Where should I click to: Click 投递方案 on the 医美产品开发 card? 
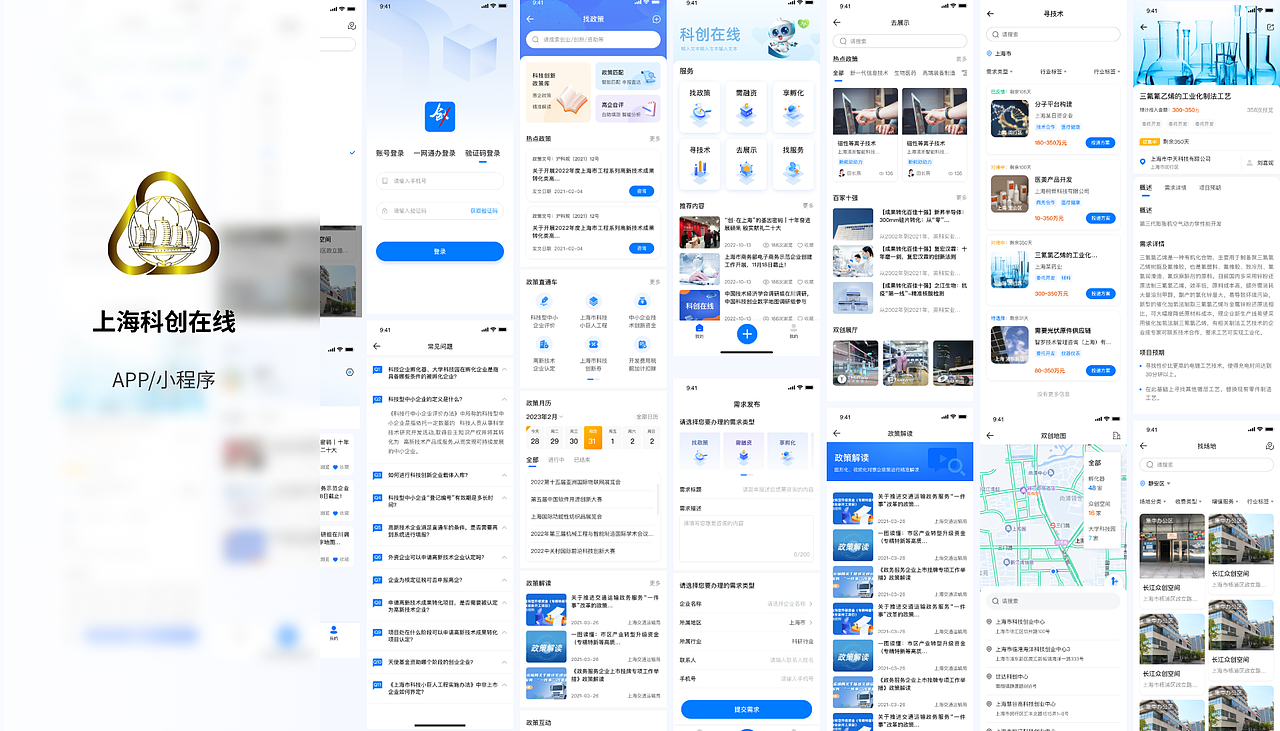(x=1101, y=218)
